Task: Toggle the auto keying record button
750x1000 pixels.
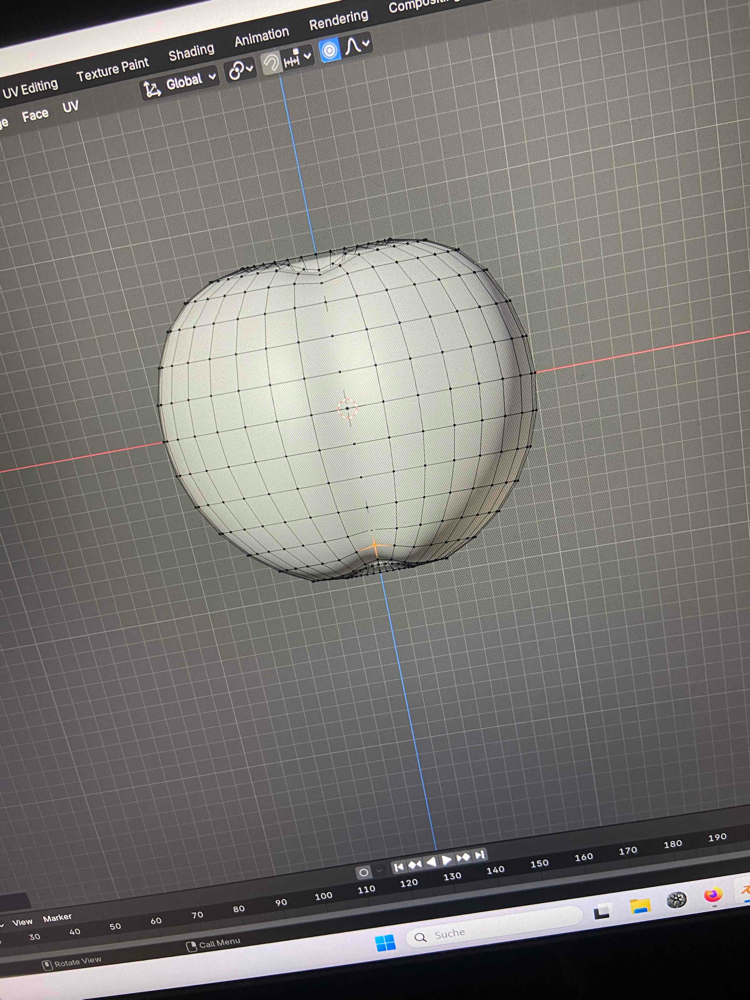Action: (363, 873)
